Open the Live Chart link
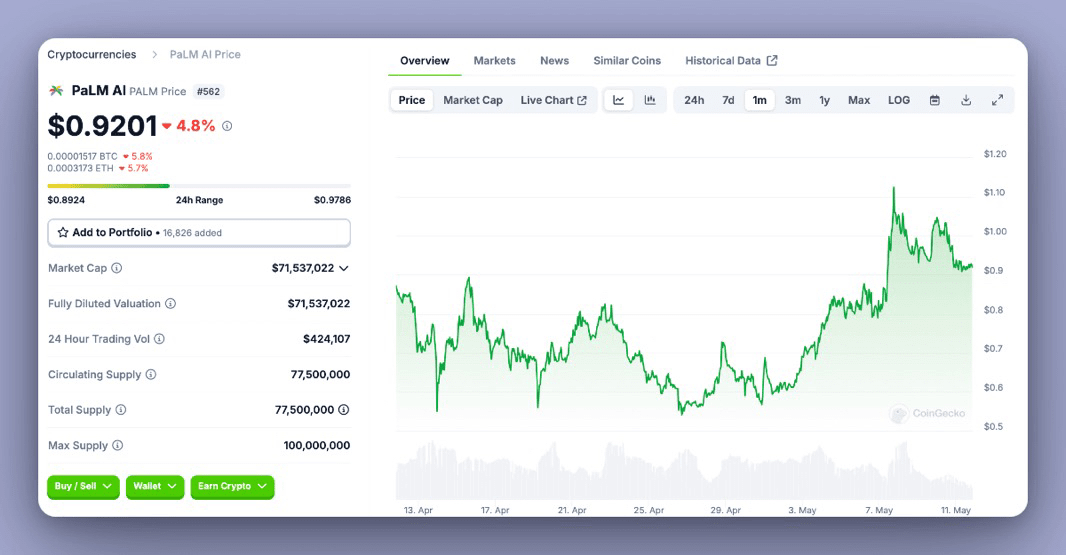Image resolution: width=1066 pixels, height=555 pixels. click(553, 100)
